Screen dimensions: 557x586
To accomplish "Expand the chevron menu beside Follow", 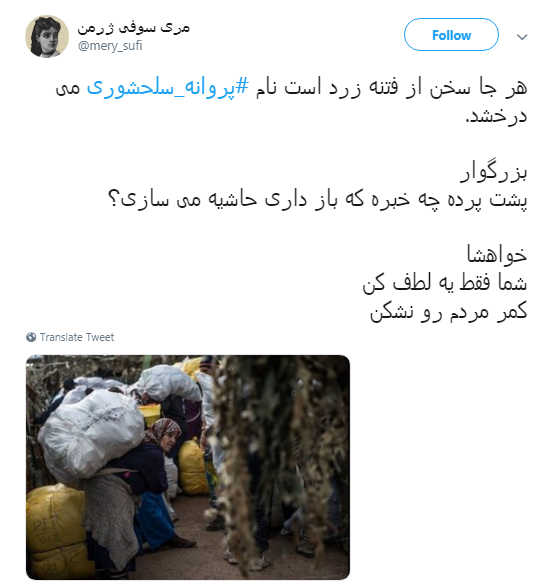I will (522, 37).
